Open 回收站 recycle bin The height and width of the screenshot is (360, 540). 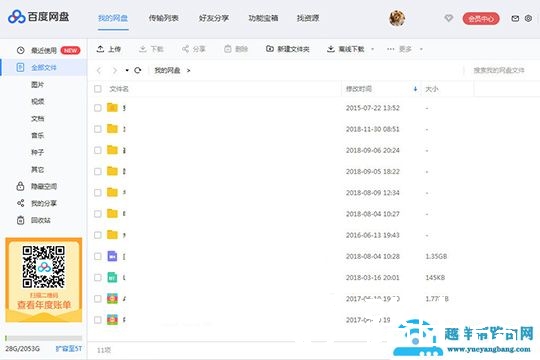[34, 220]
